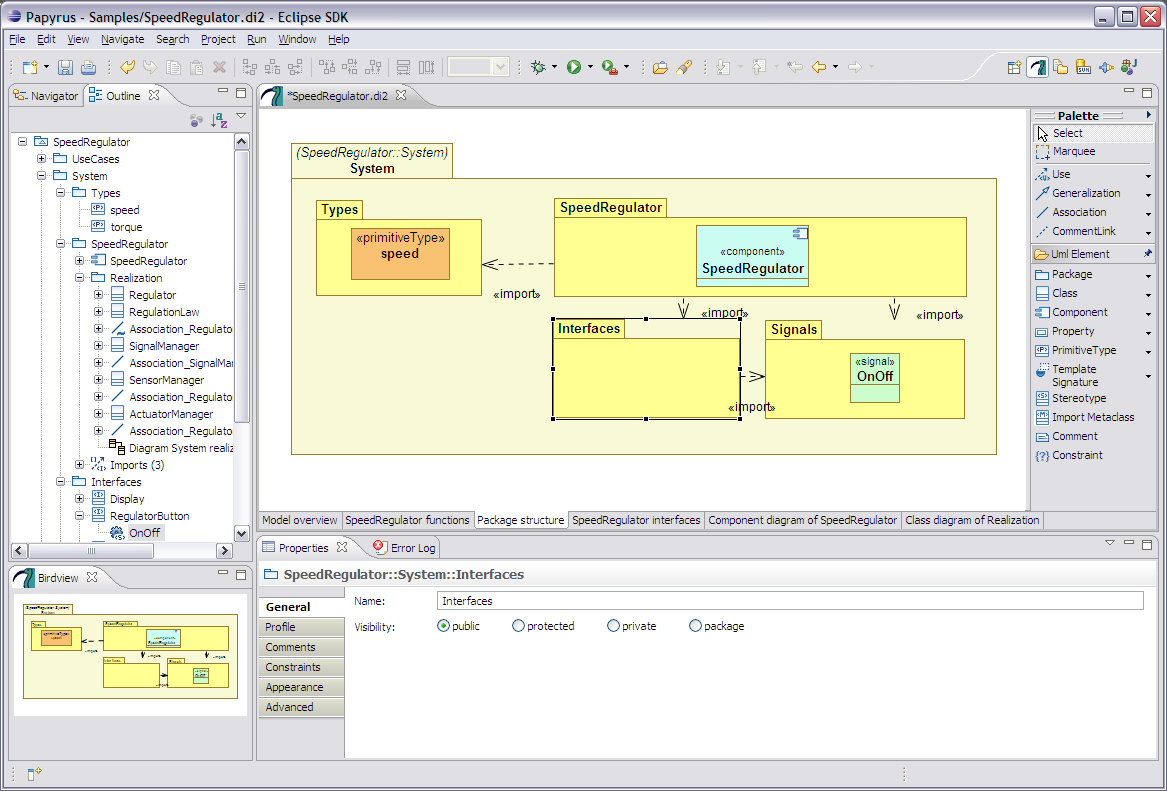Open the Profile properties section
The height and width of the screenshot is (791, 1167).
coord(301,627)
